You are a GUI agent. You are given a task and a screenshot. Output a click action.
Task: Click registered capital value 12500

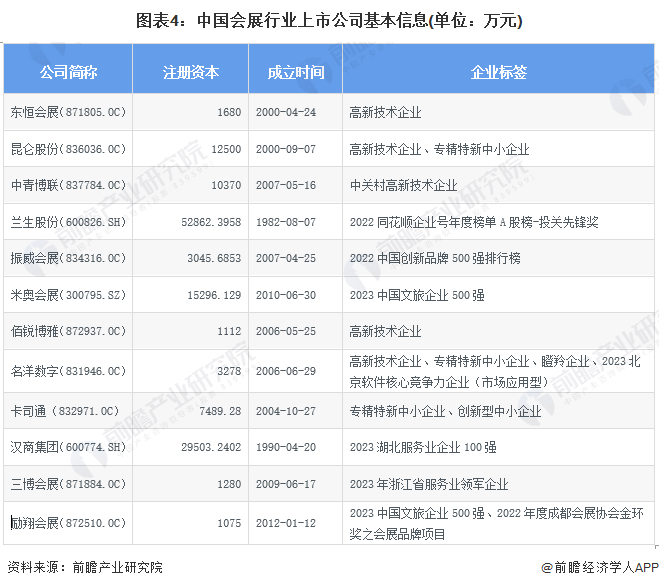click(x=226, y=149)
